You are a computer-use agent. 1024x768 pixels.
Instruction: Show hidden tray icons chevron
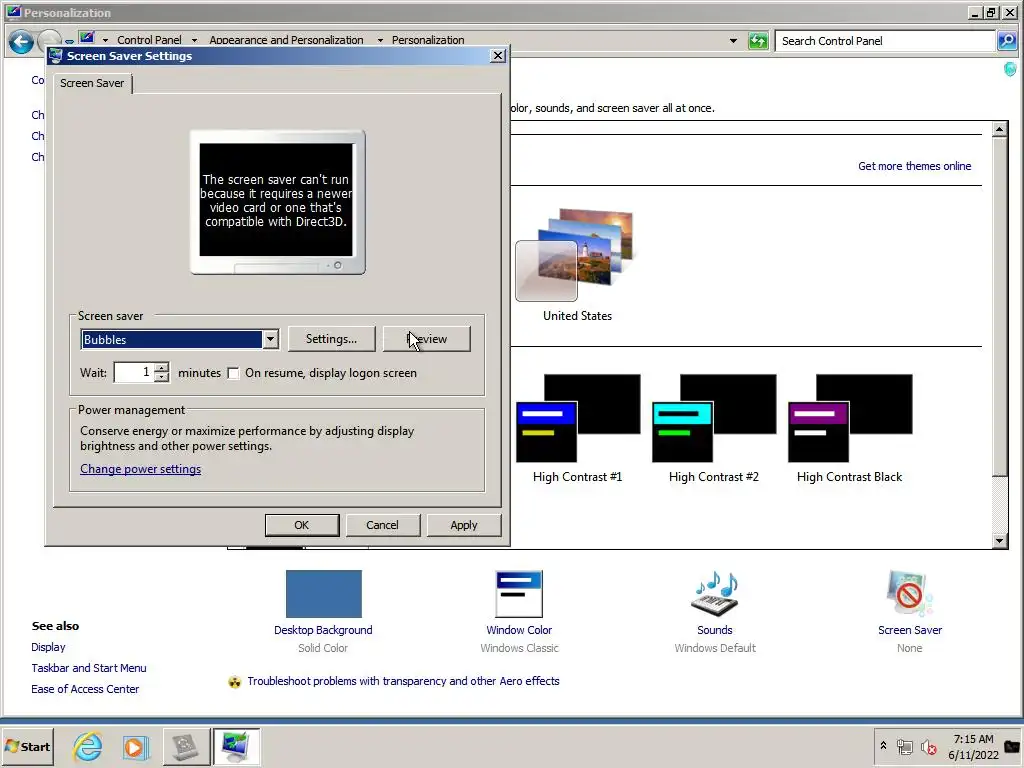pyautogui.click(x=884, y=746)
